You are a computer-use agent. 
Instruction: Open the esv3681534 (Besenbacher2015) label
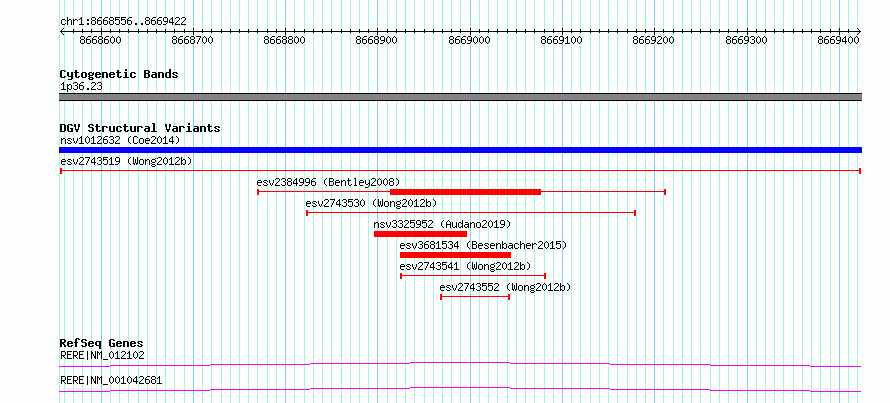pyautogui.click(x=483, y=245)
